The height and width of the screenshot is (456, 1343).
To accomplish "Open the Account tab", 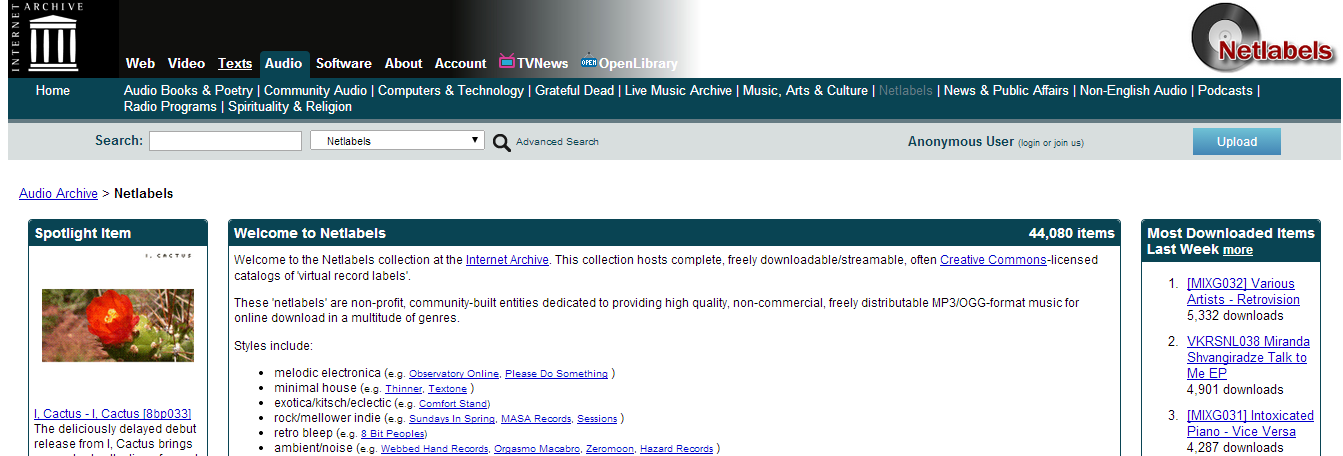I will 460,63.
